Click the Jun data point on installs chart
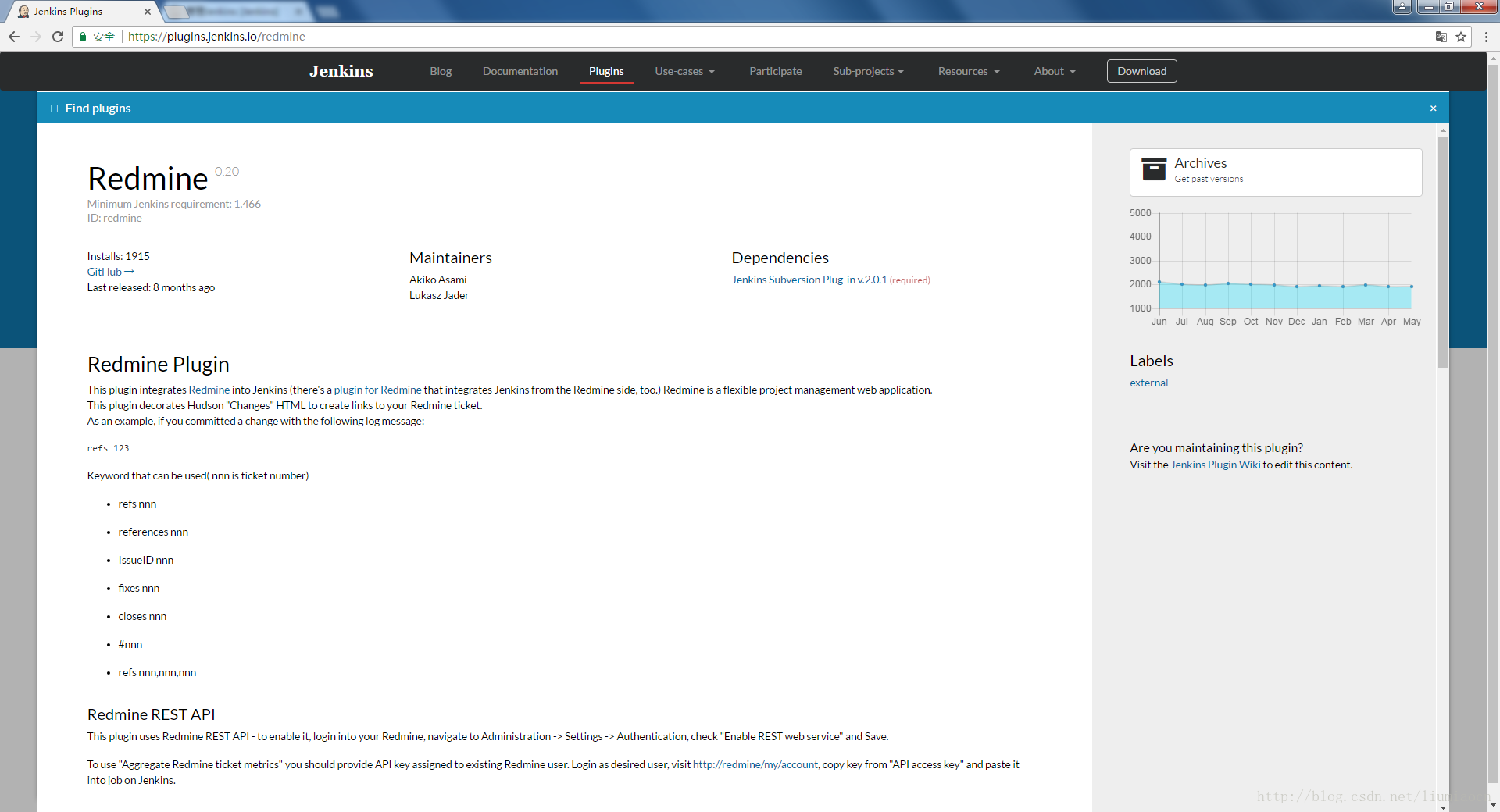The height and width of the screenshot is (812, 1500). pos(1159,282)
